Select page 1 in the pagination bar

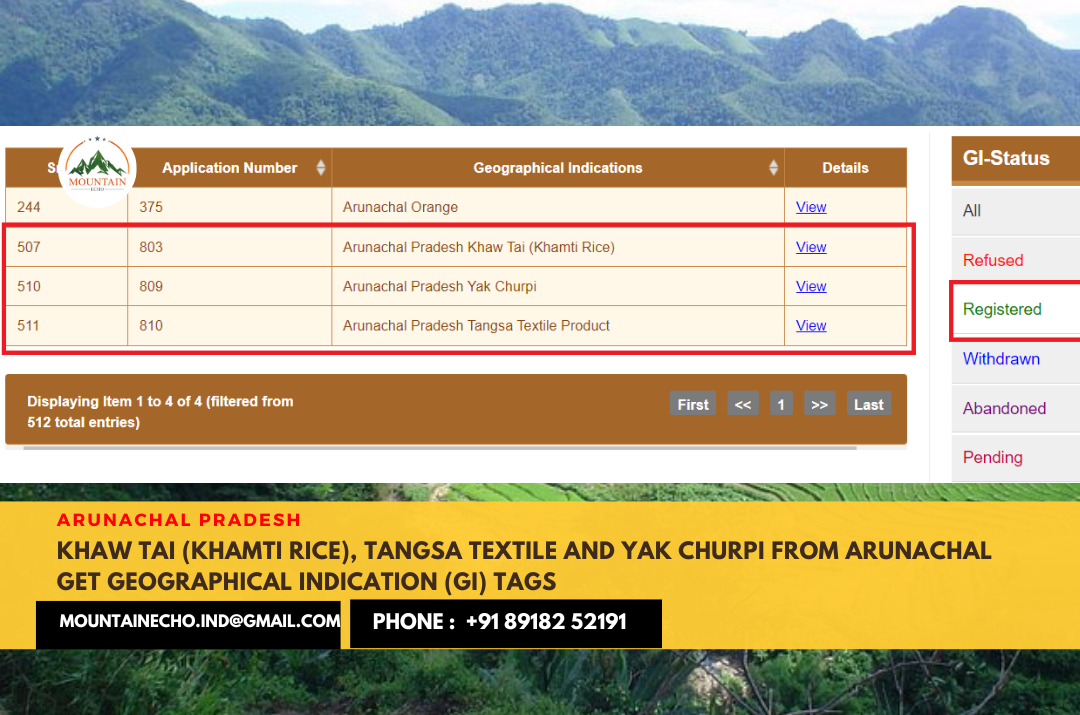tap(781, 403)
